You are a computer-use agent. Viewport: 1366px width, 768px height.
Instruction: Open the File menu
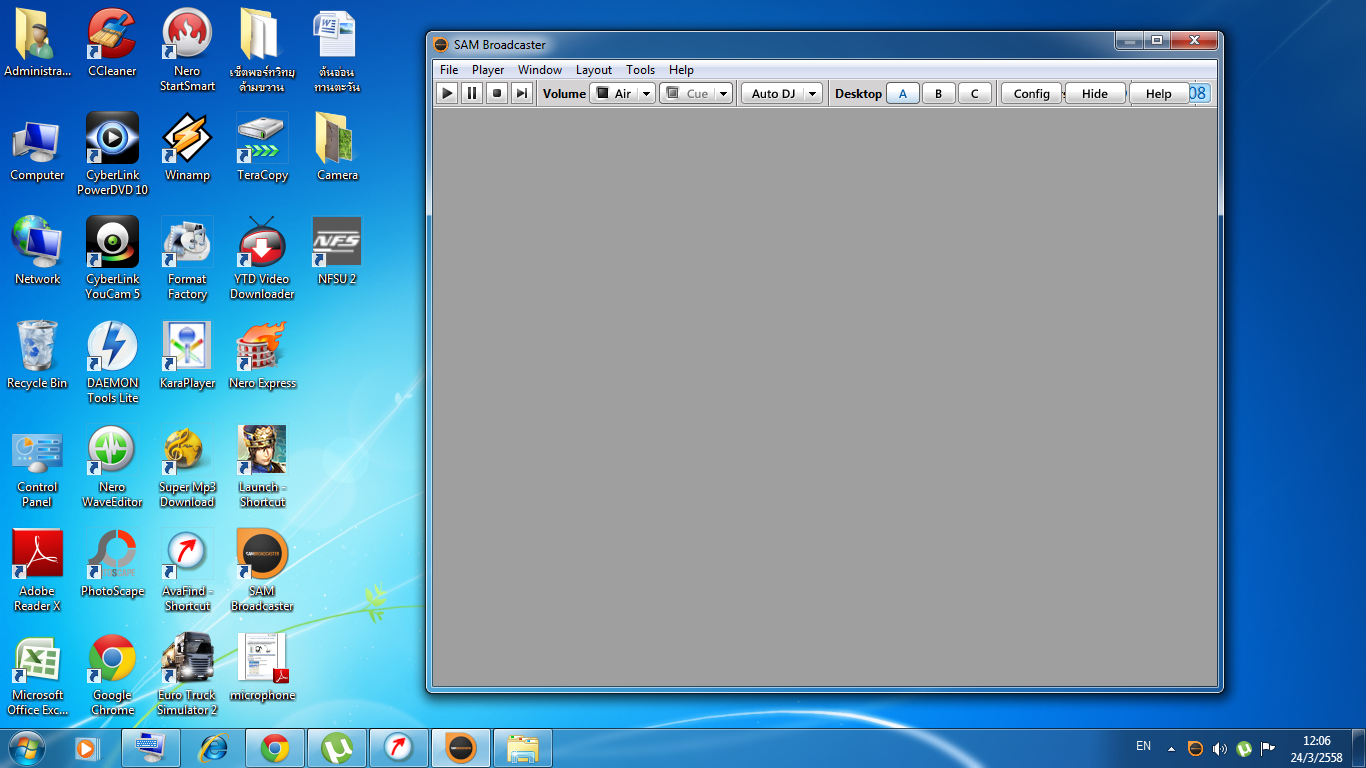click(x=449, y=70)
